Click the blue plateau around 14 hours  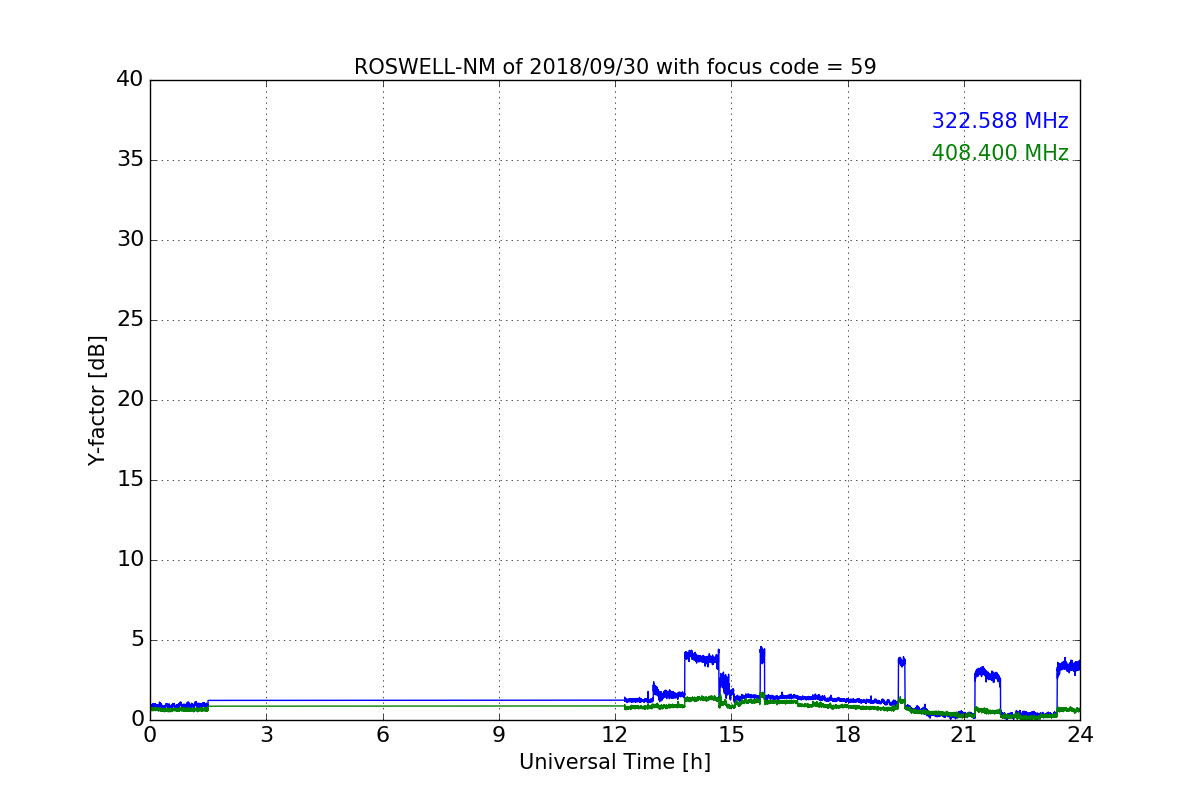point(701,659)
